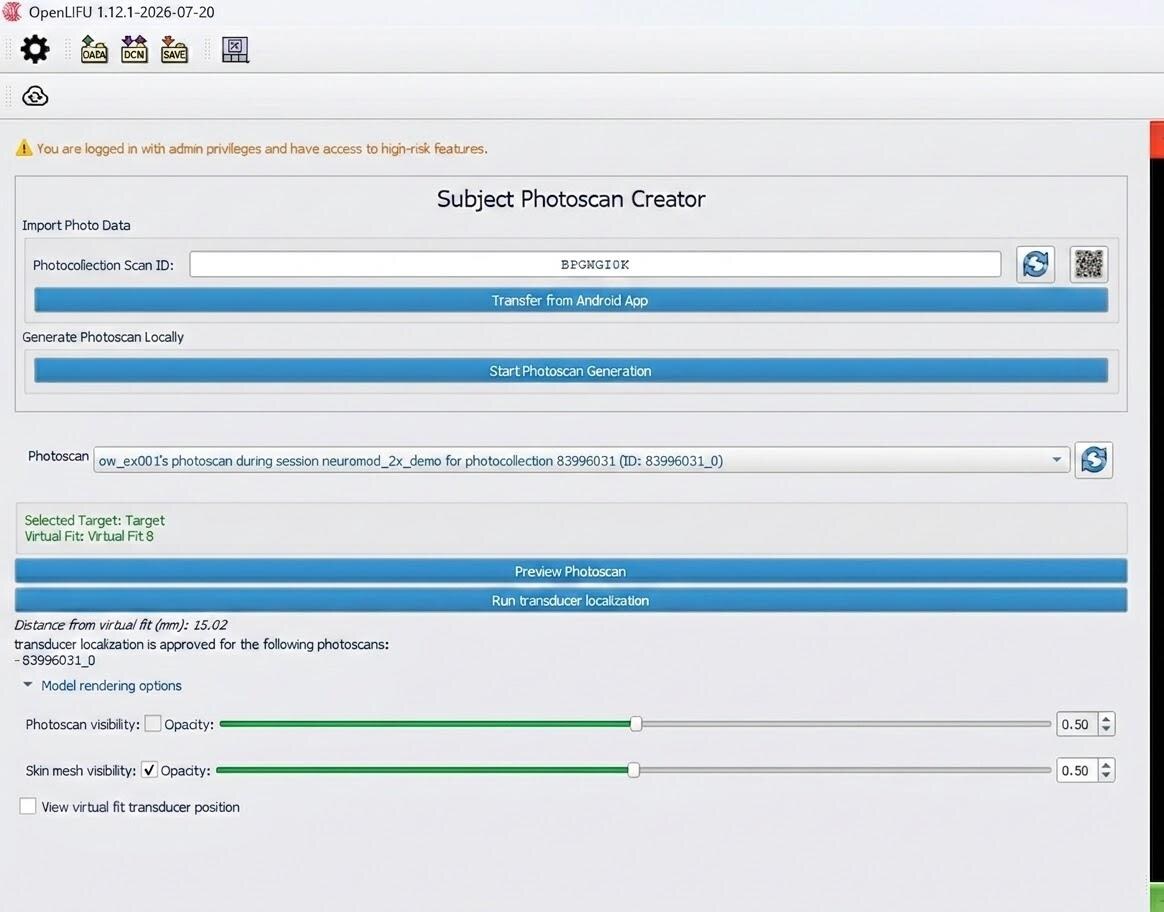Click the "Selected Target: Target" text
This screenshot has height=912, width=1164.
coord(95,520)
